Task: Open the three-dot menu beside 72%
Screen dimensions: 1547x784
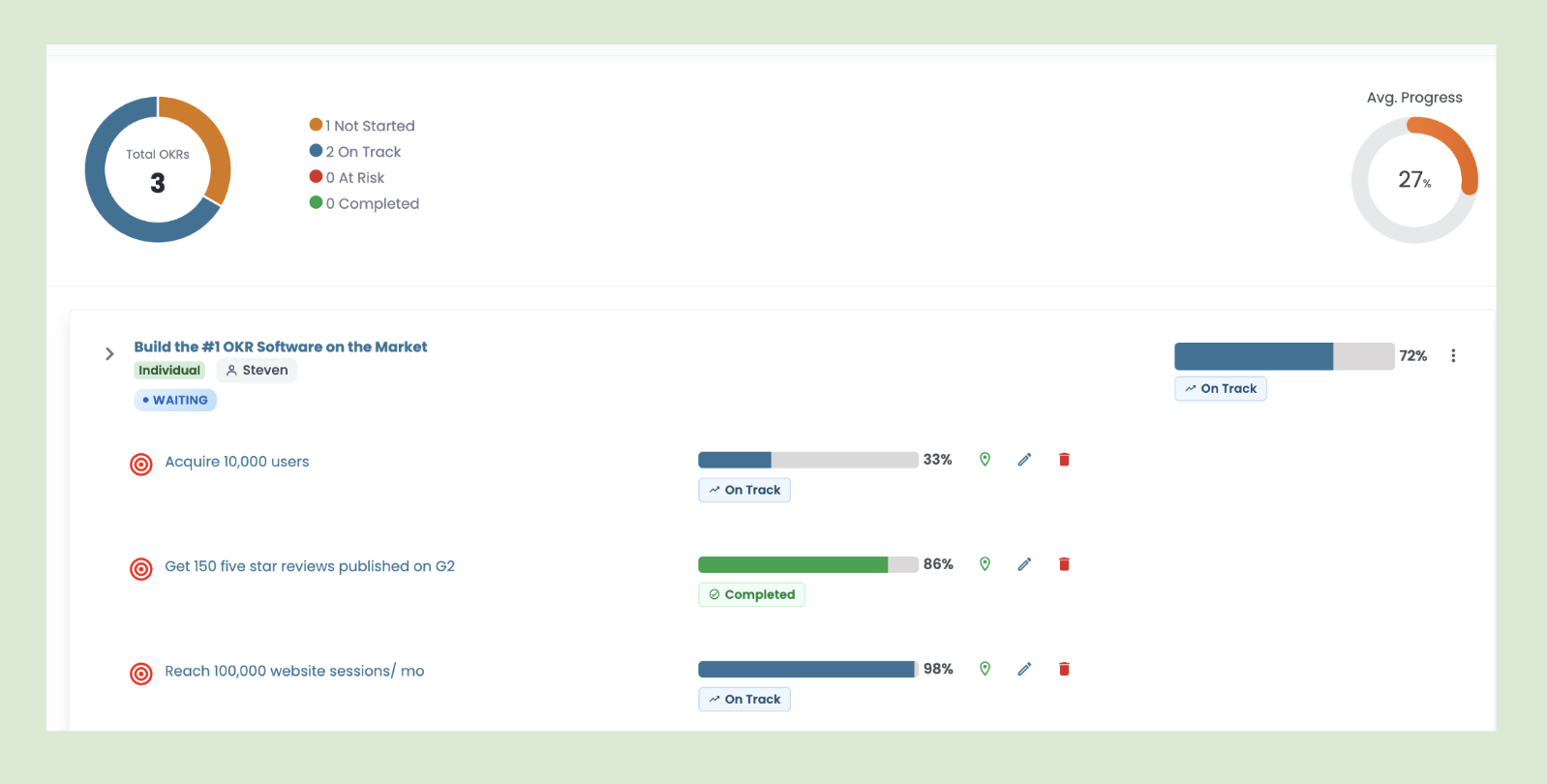Action: point(1453,356)
